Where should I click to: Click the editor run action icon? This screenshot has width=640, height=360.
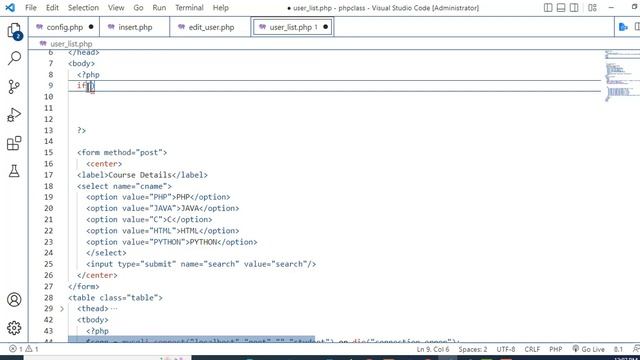[623, 27]
